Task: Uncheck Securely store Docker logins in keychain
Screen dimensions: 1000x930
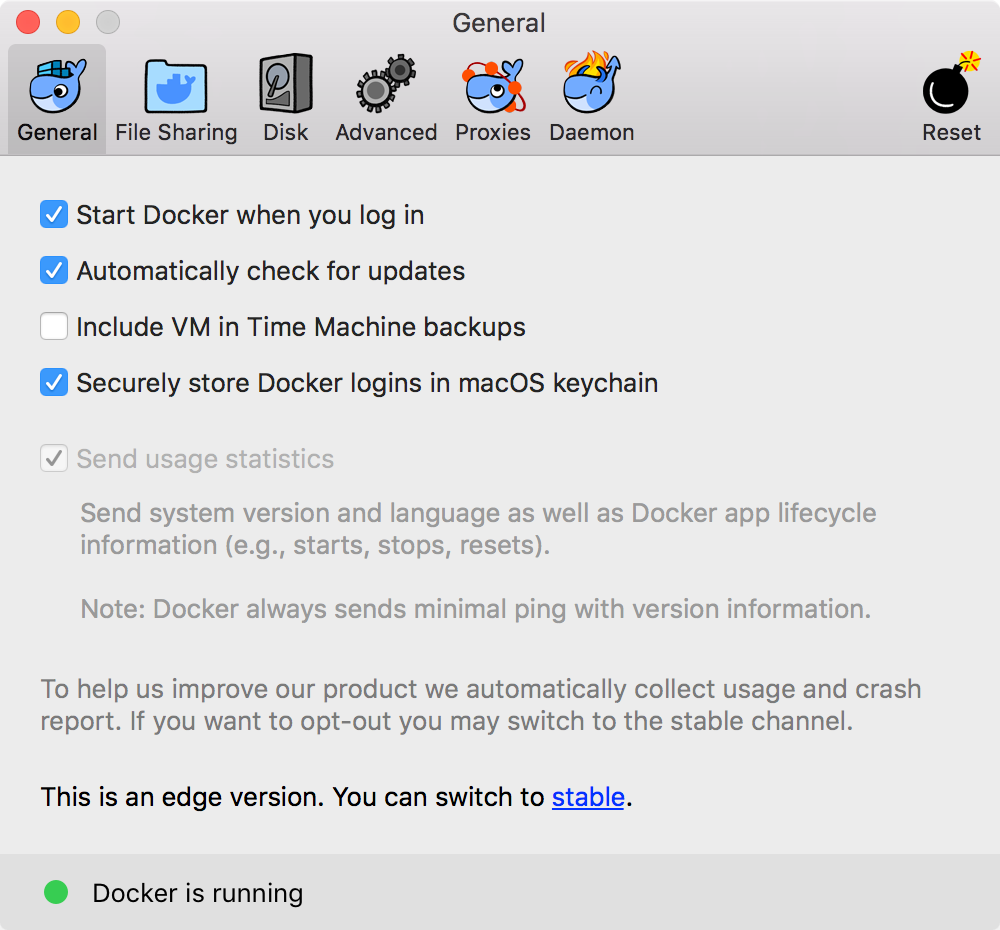Action: coord(54,382)
